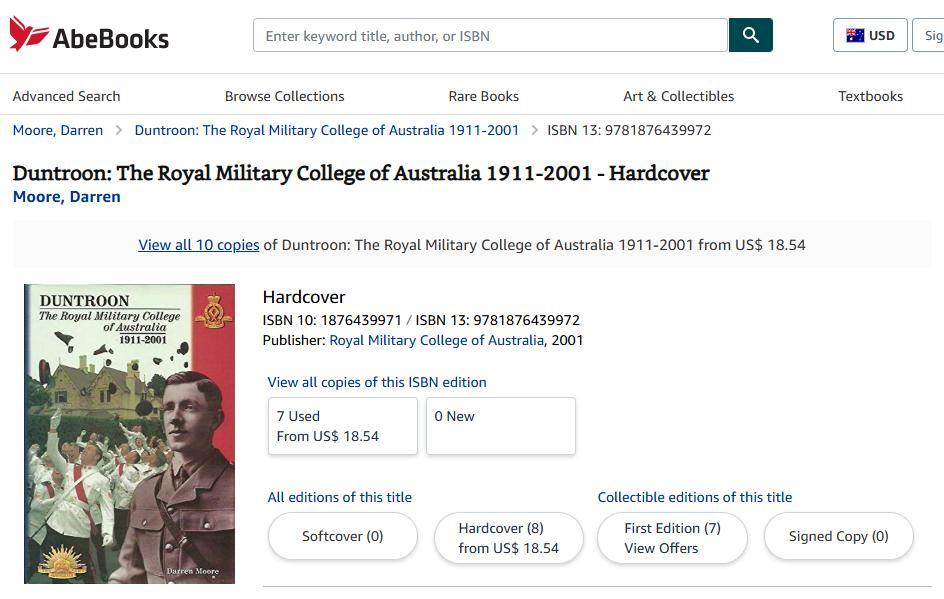Click the Duntroon book cover image

[x=129, y=434]
